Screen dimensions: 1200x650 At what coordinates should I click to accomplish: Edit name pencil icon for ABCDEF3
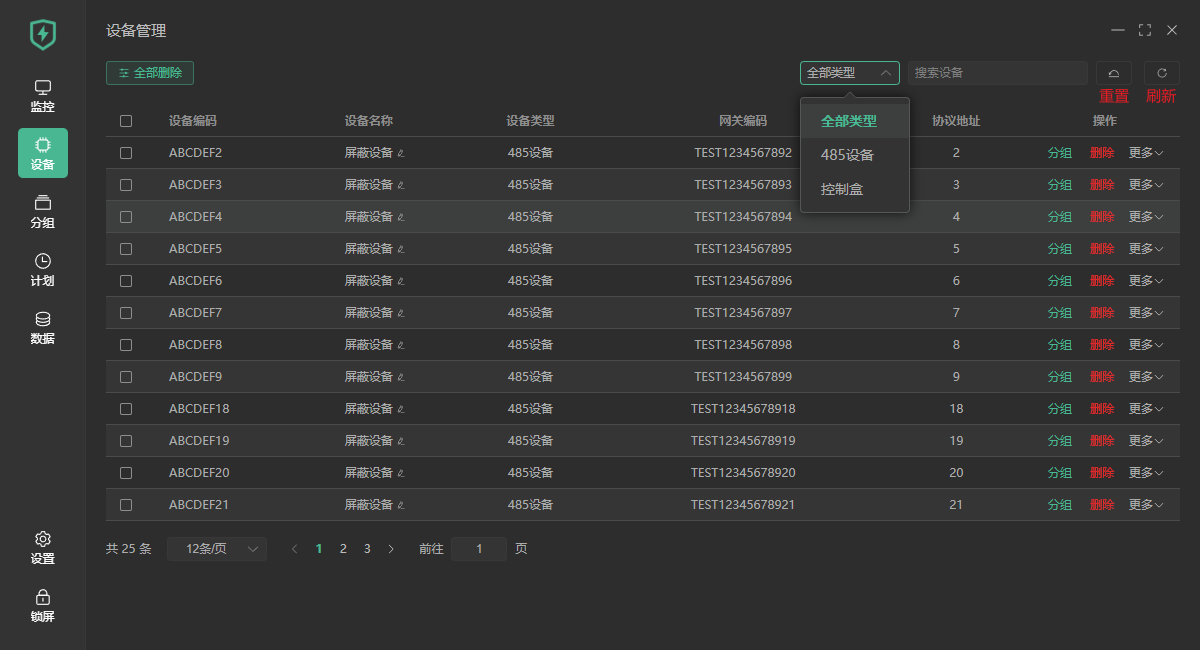(x=401, y=185)
